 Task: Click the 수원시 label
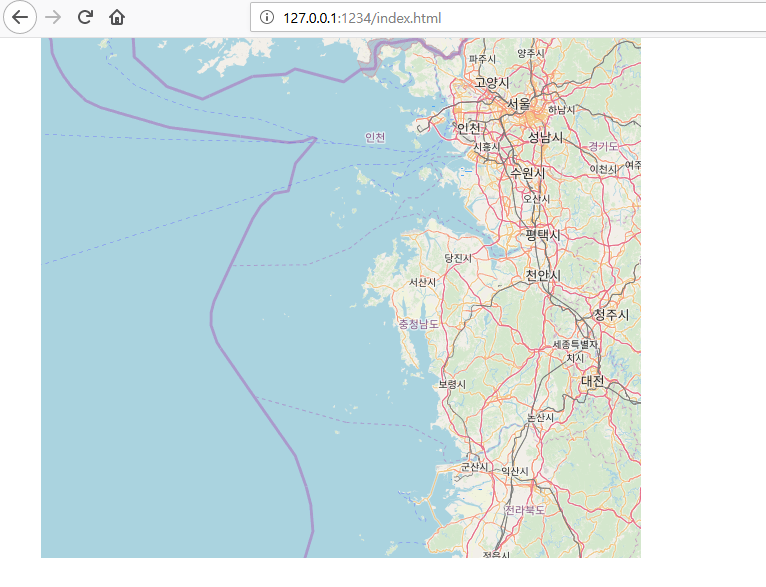tap(528, 173)
